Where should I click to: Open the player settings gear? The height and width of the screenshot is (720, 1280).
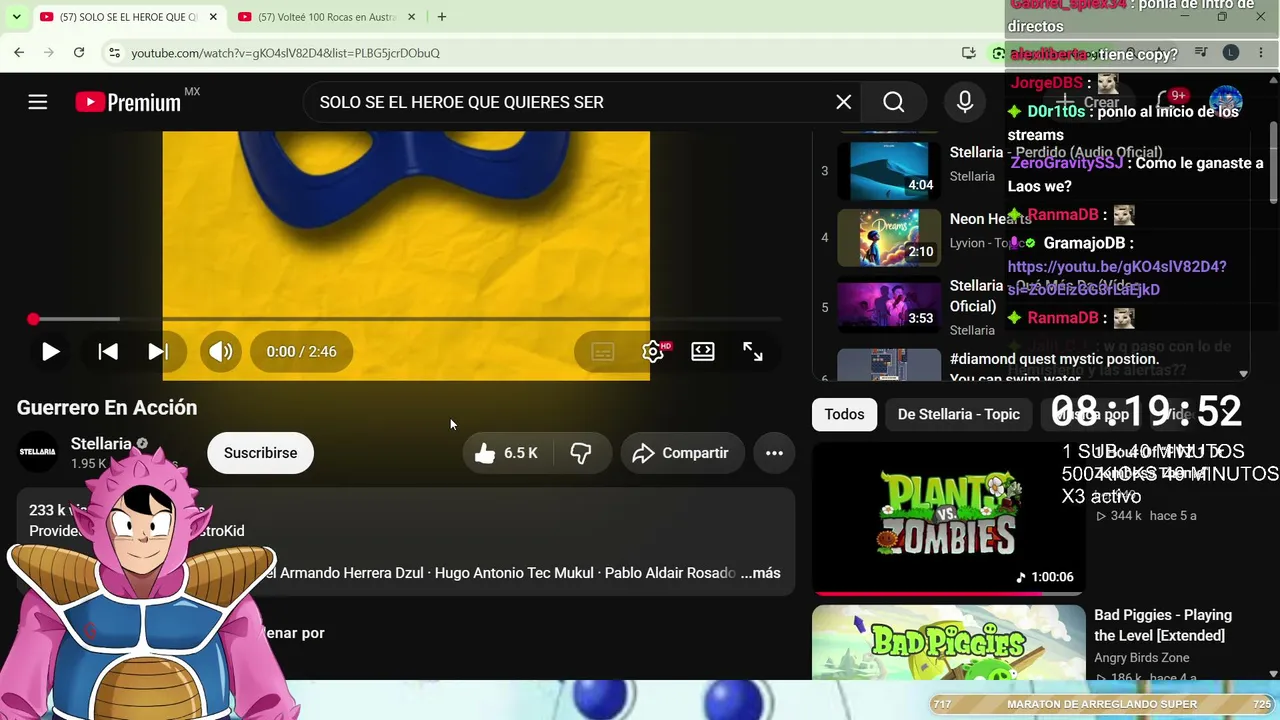tap(653, 351)
